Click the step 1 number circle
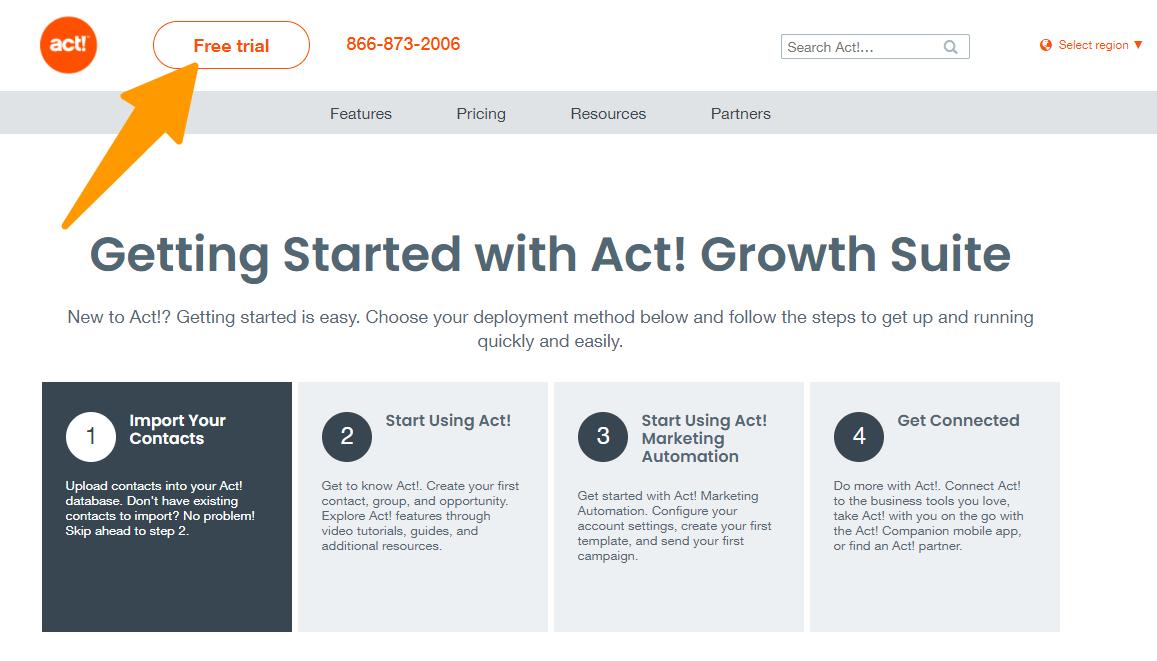 [91, 436]
